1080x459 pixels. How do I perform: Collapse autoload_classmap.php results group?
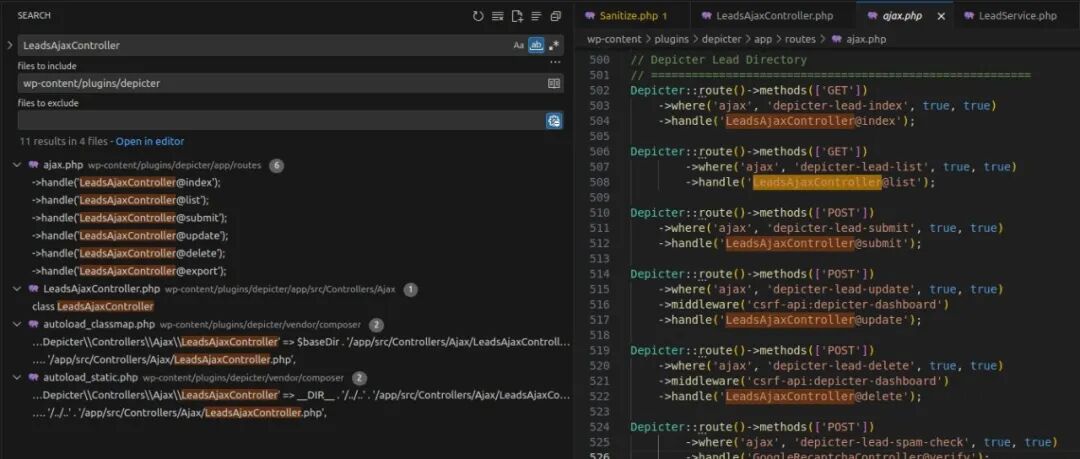17,325
